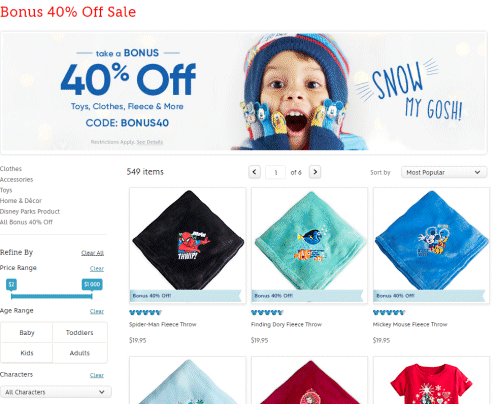Click the See Details link in banner
500x404 pixels.
pyautogui.click(x=150, y=142)
